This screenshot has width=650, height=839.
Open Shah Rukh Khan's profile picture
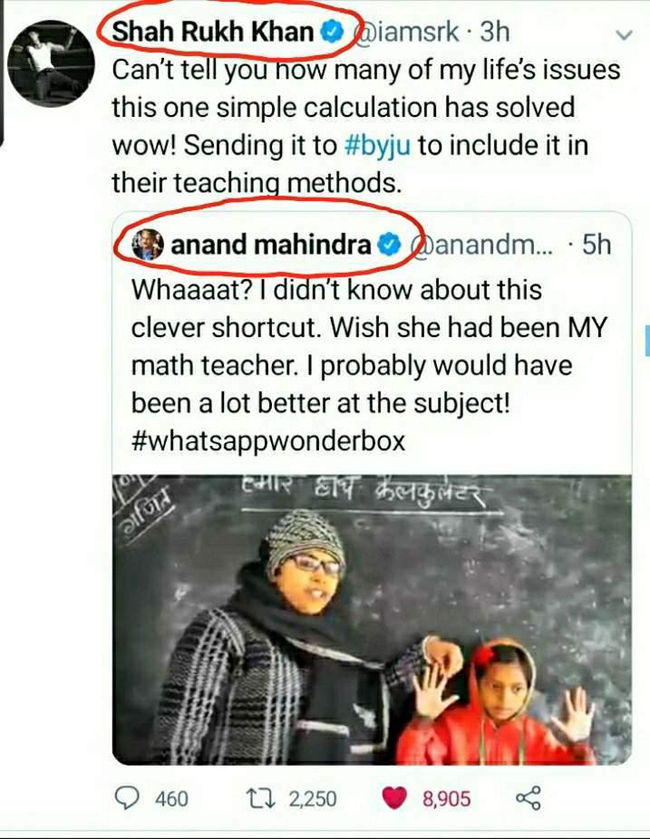(51, 64)
